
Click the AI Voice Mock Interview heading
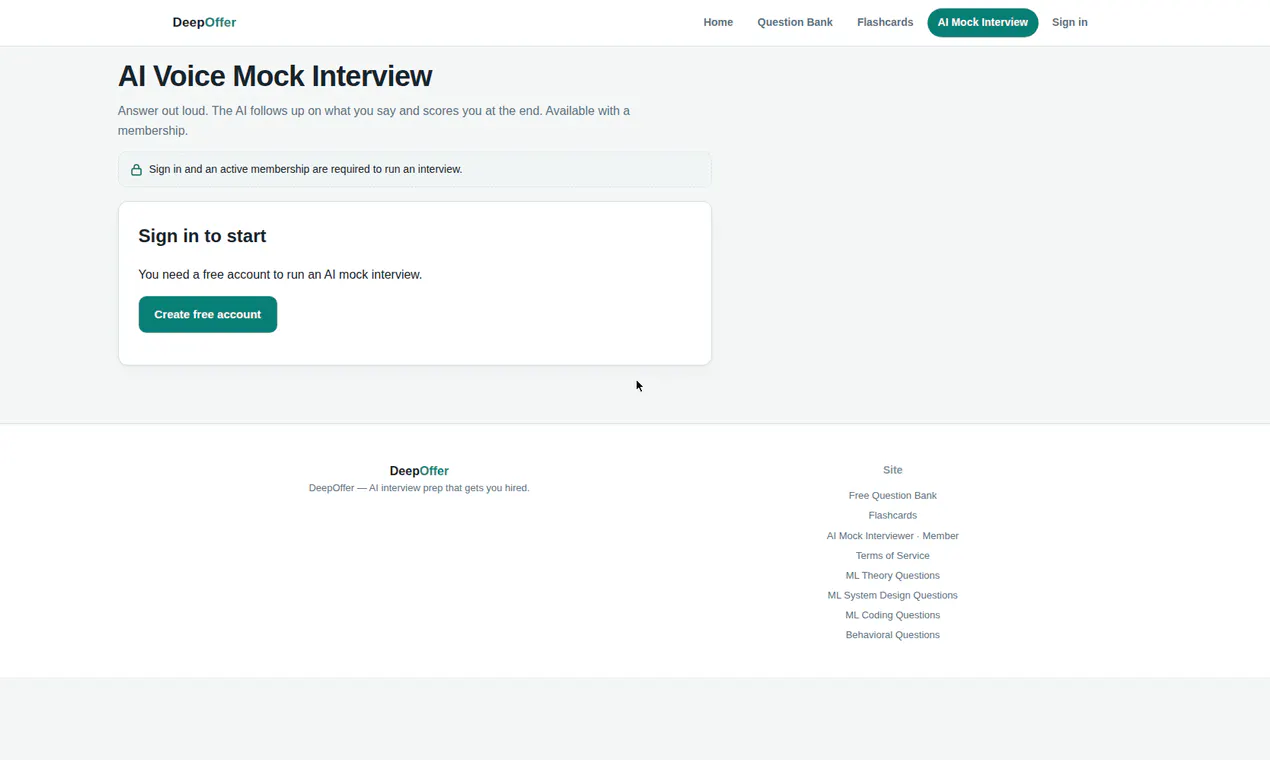click(x=275, y=76)
